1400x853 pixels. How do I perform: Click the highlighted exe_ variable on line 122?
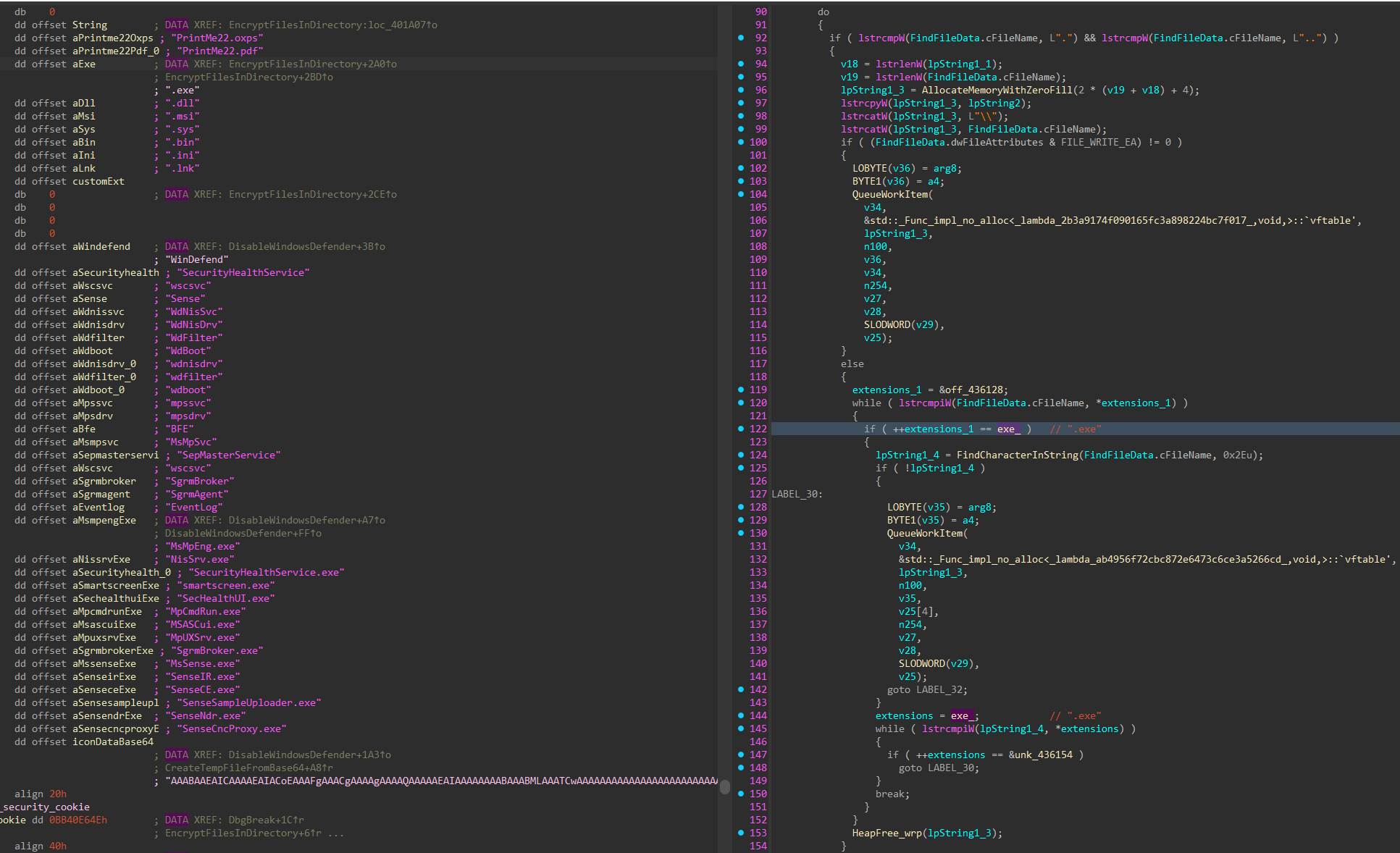point(1008,429)
